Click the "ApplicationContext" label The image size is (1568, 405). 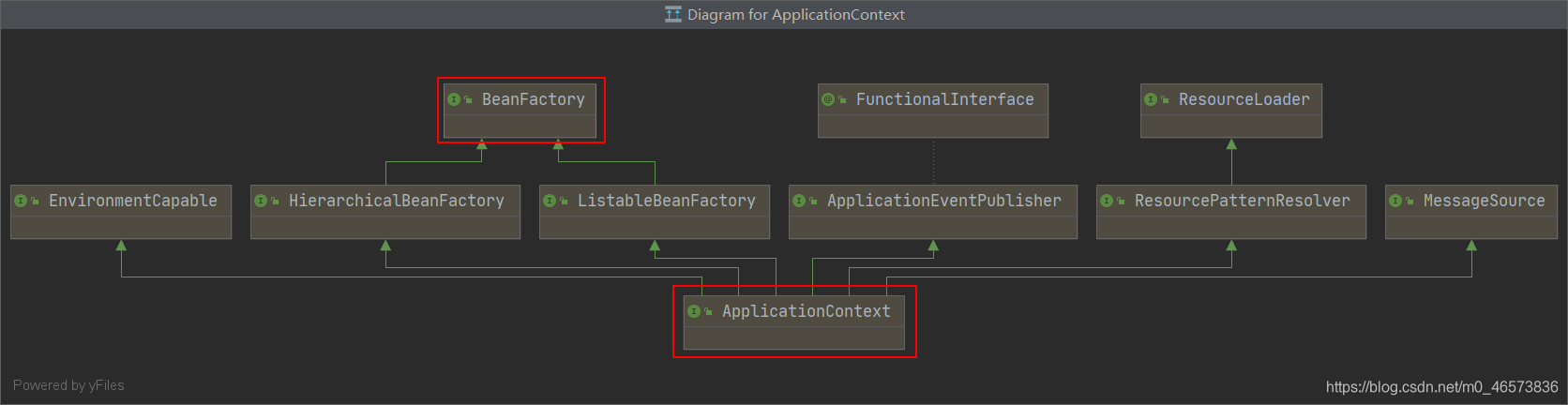pos(807,311)
